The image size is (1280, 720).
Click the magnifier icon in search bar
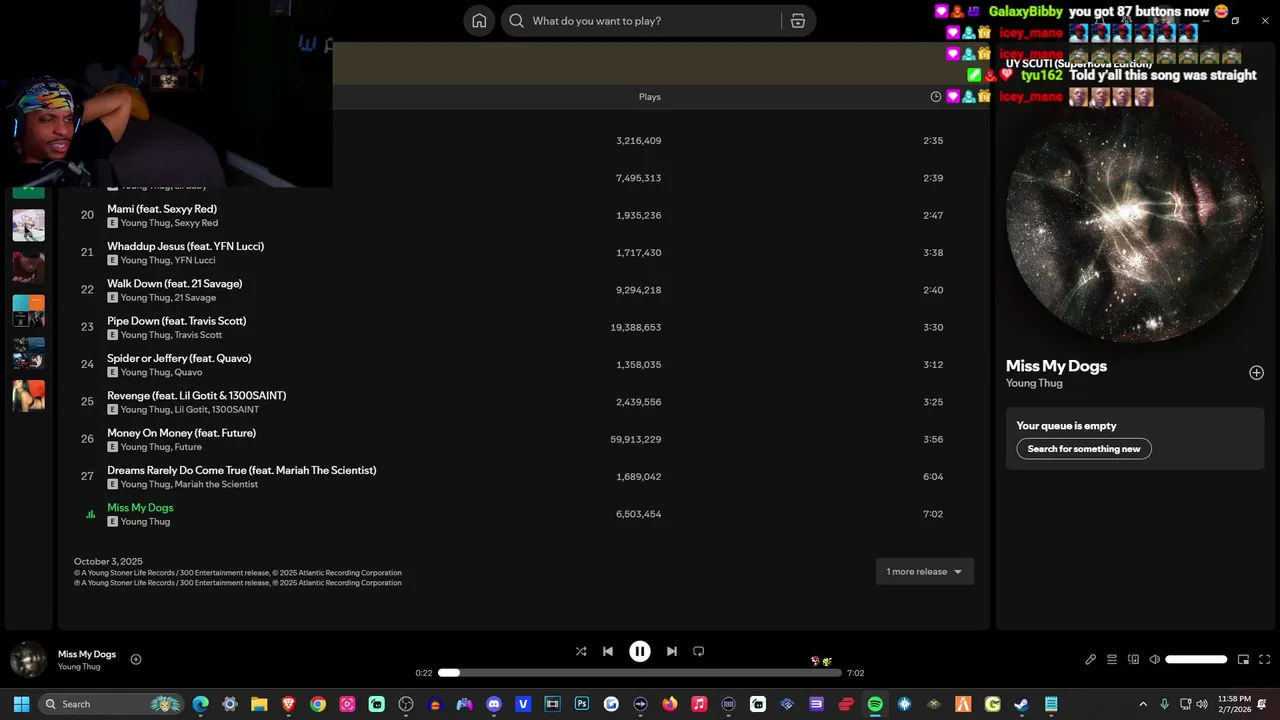[516, 21]
